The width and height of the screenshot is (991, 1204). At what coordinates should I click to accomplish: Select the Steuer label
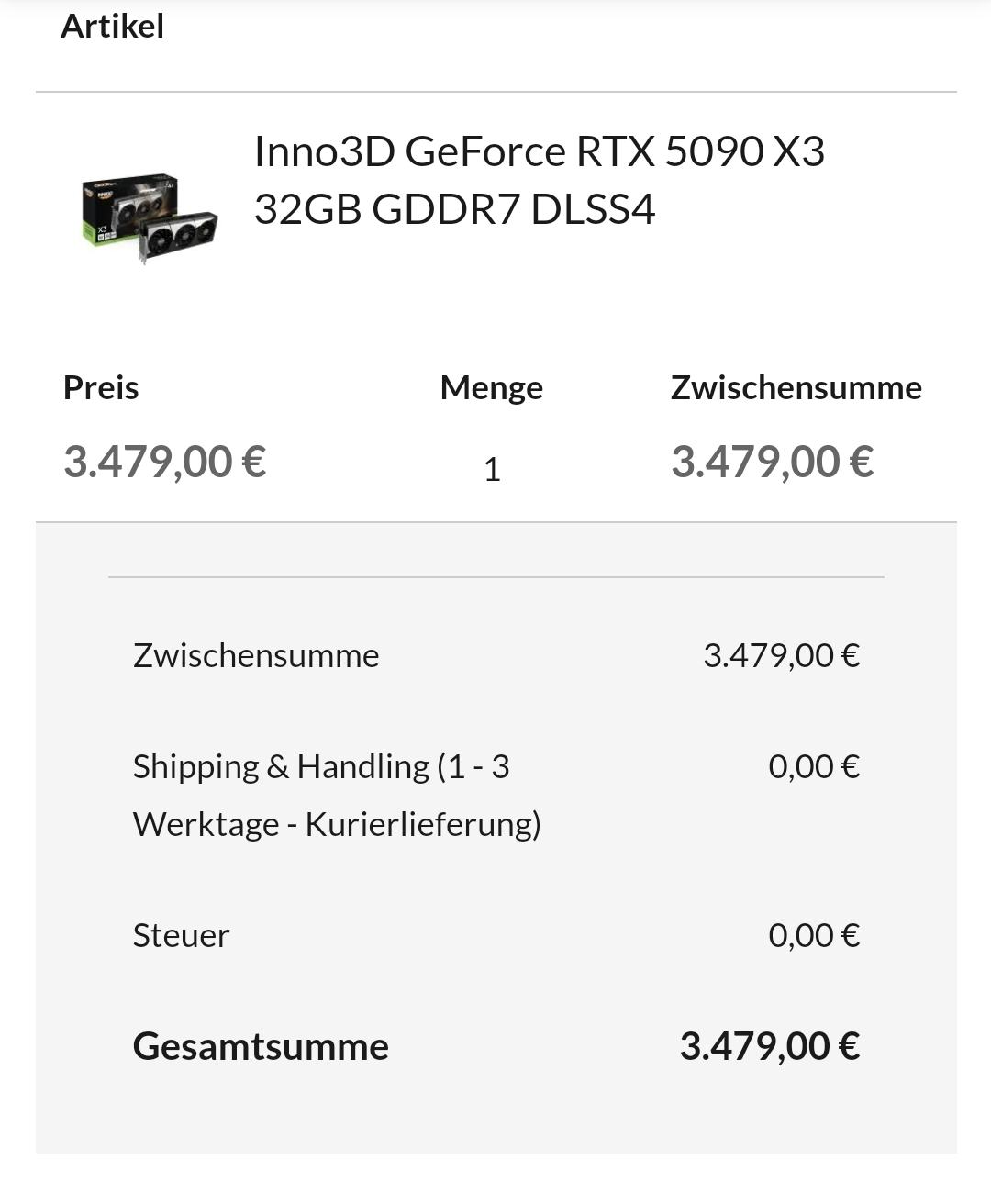(x=181, y=935)
